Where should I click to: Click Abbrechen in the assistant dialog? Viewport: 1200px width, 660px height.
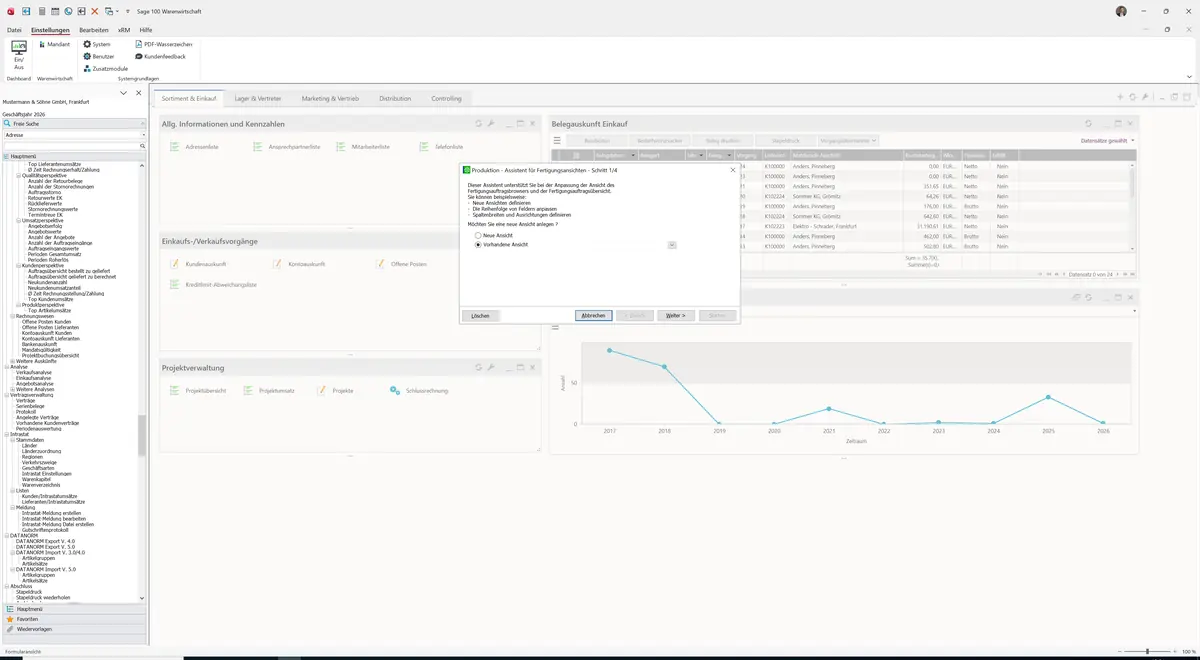[x=594, y=315]
